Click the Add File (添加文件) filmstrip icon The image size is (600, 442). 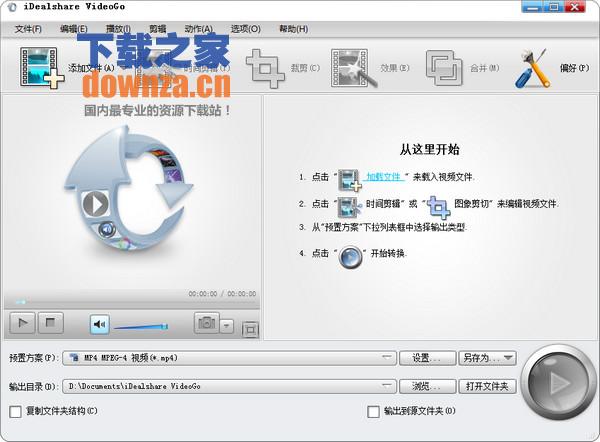(42, 68)
